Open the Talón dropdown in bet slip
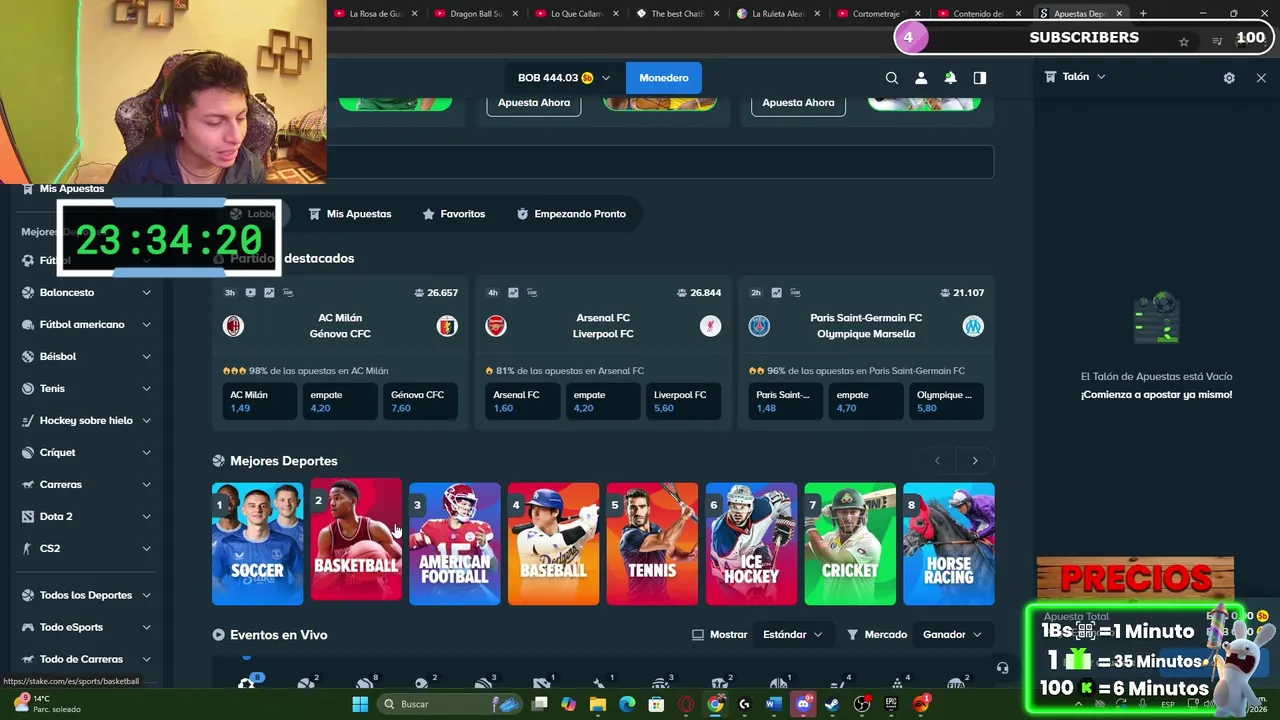The height and width of the screenshot is (720, 1280). (1075, 77)
